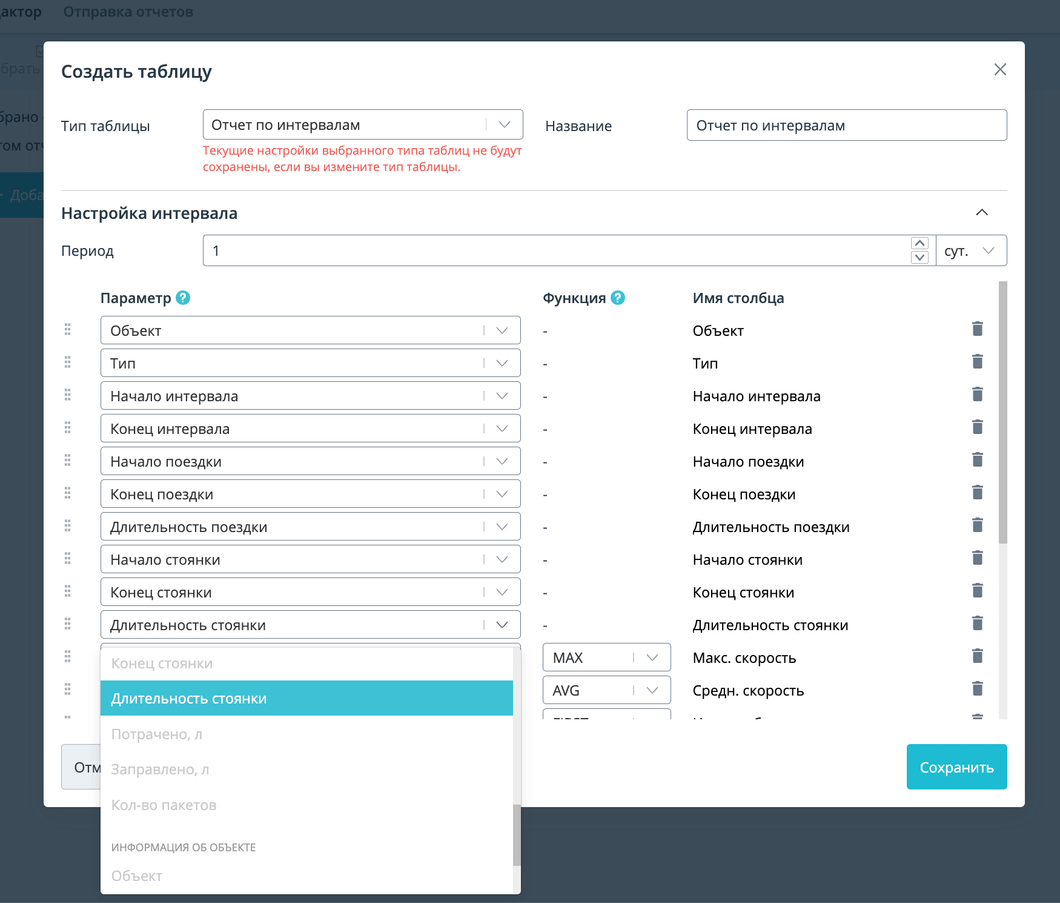Click drag handle of Конец поездки row
This screenshot has height=903, width=1060.
[x=68, y=493]
